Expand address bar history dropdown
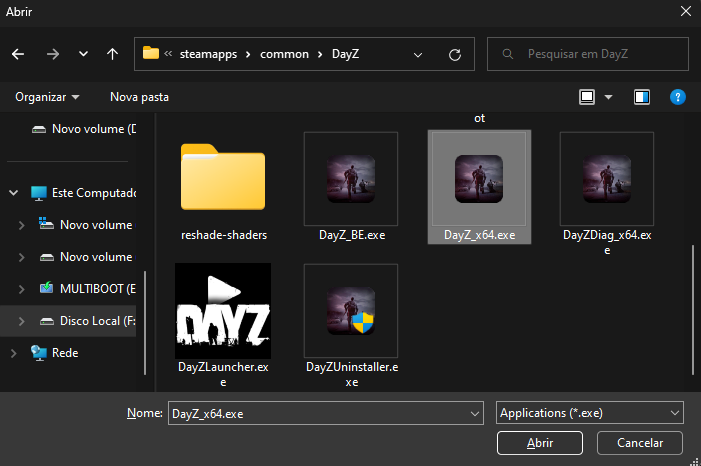 coord(418,55)
